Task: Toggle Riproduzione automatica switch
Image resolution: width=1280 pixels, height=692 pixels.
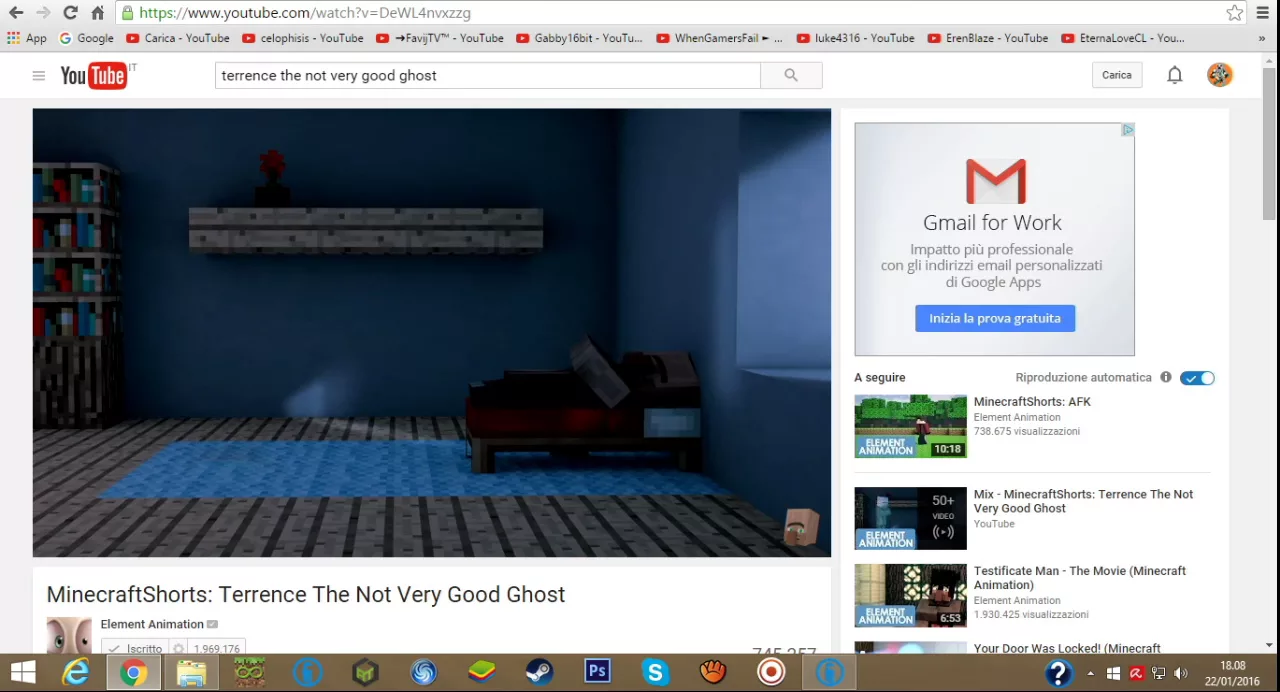Action: click(x=1197, y=378)
